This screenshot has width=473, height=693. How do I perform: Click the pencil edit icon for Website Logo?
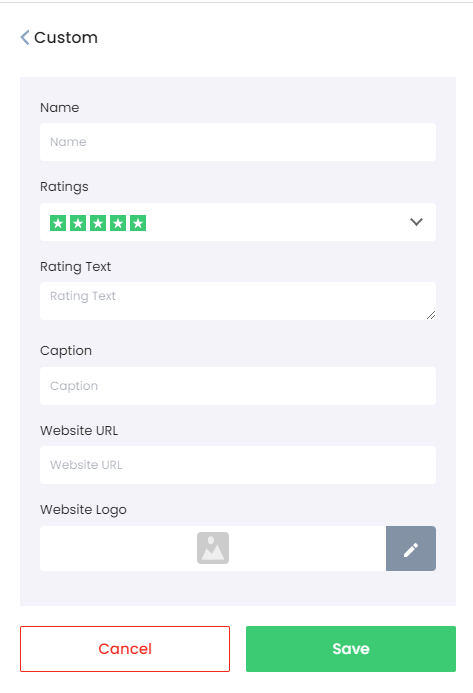[411, 548]
